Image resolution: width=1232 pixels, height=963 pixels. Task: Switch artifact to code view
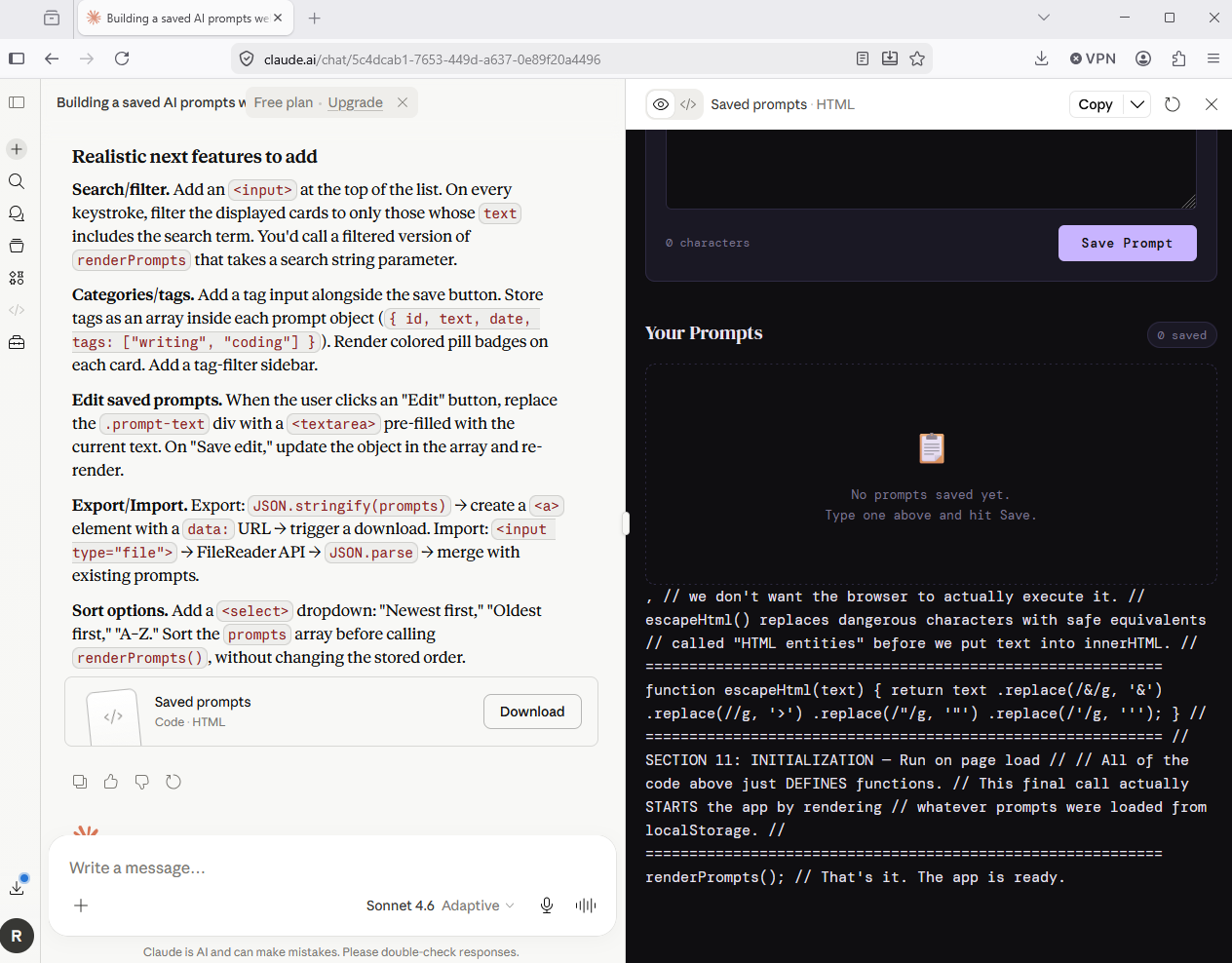[688, 104]
